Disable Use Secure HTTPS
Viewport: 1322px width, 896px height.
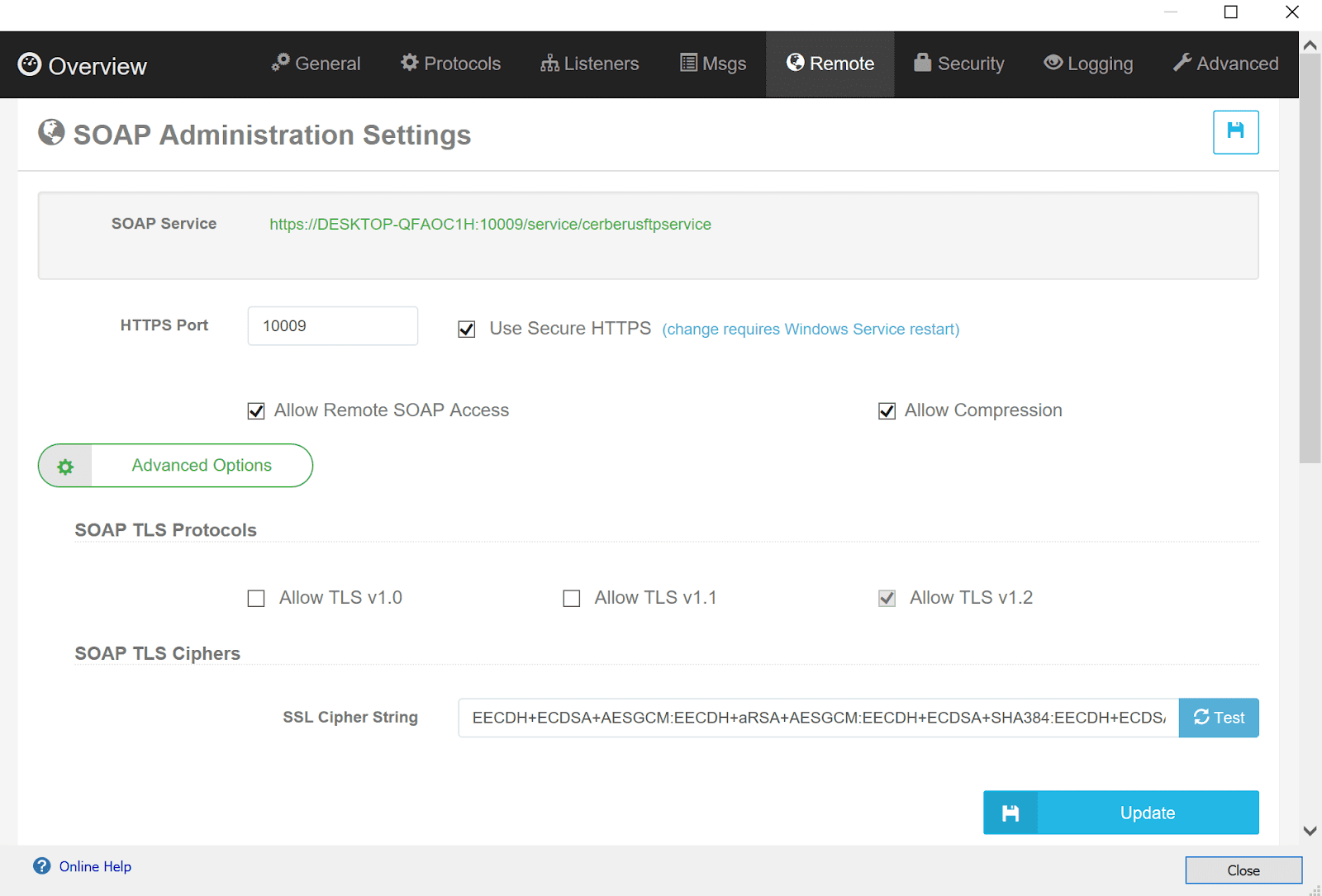coord(466,329)
